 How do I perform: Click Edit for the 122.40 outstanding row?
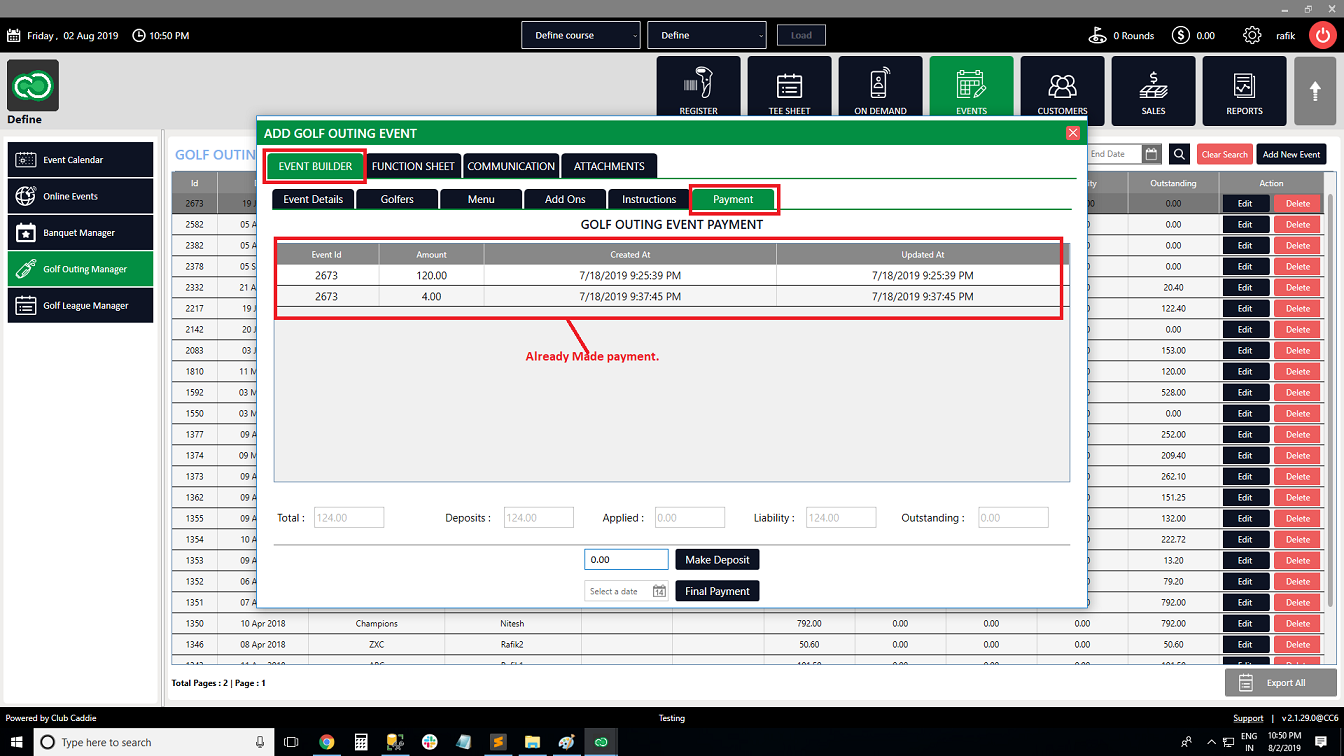pyautogui.click(x=1244, y=308)
